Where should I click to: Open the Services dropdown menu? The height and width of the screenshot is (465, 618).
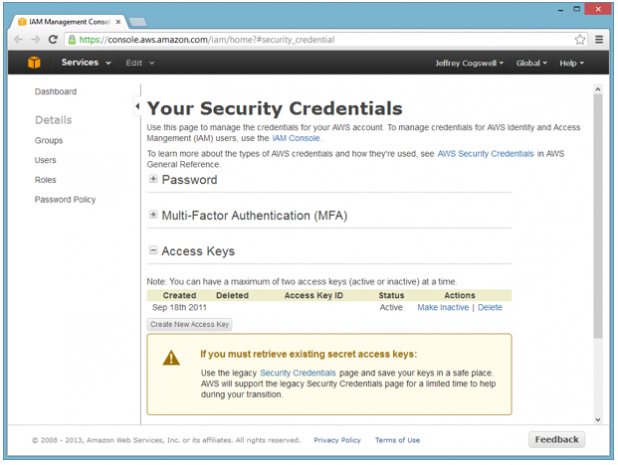tap(86, 63)
